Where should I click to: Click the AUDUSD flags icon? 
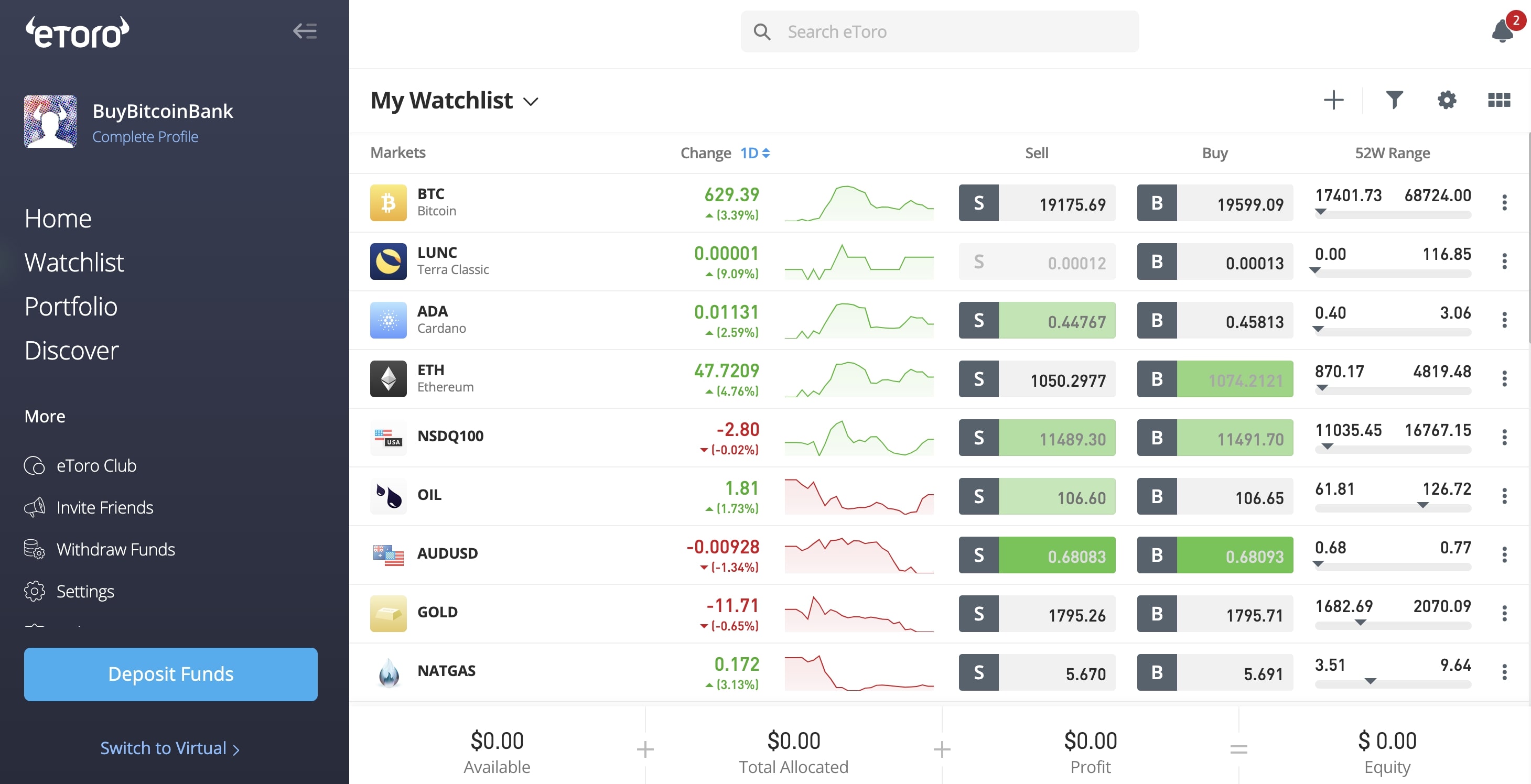click(x=388, y=555)
